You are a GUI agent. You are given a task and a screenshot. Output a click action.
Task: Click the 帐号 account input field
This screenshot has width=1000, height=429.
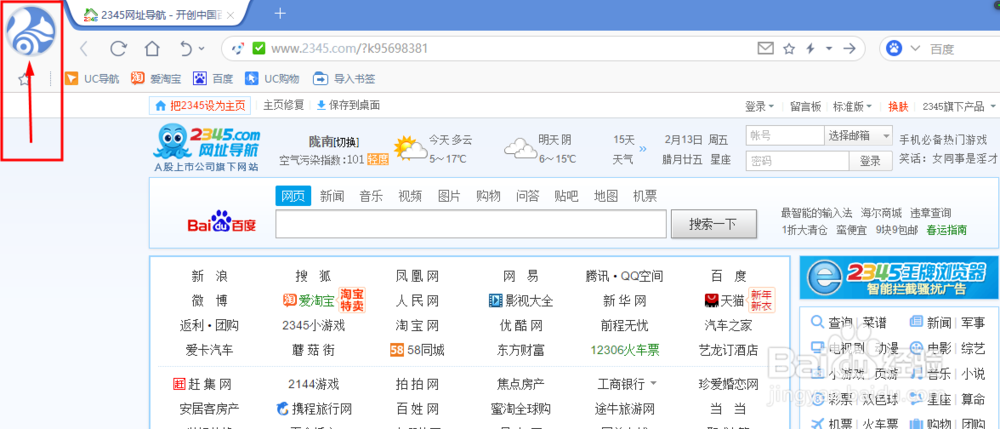point(785,136)
